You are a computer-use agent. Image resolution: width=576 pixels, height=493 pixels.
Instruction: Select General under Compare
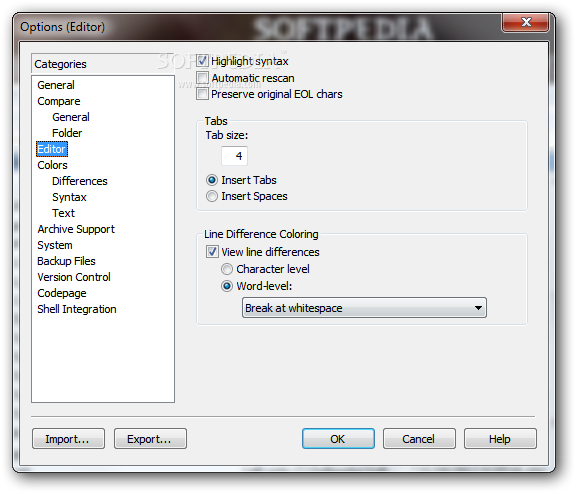pos(71,117)
